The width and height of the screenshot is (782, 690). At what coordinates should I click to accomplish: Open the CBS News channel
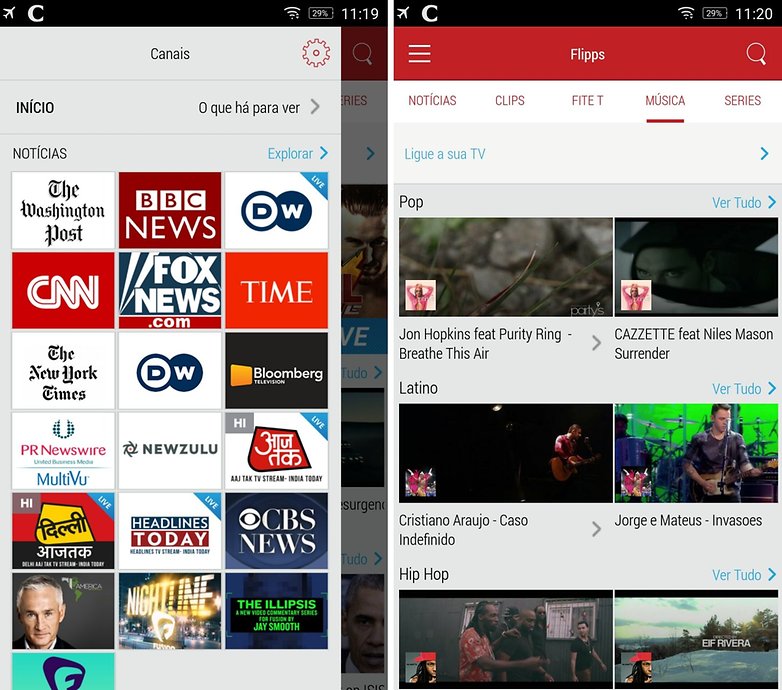point(277,531)
